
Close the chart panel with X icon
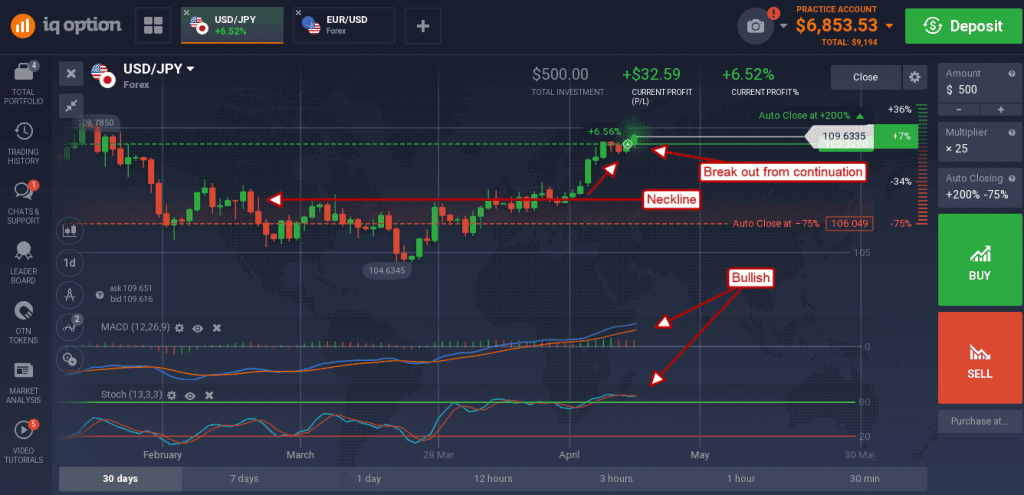[x=71, y=74]
